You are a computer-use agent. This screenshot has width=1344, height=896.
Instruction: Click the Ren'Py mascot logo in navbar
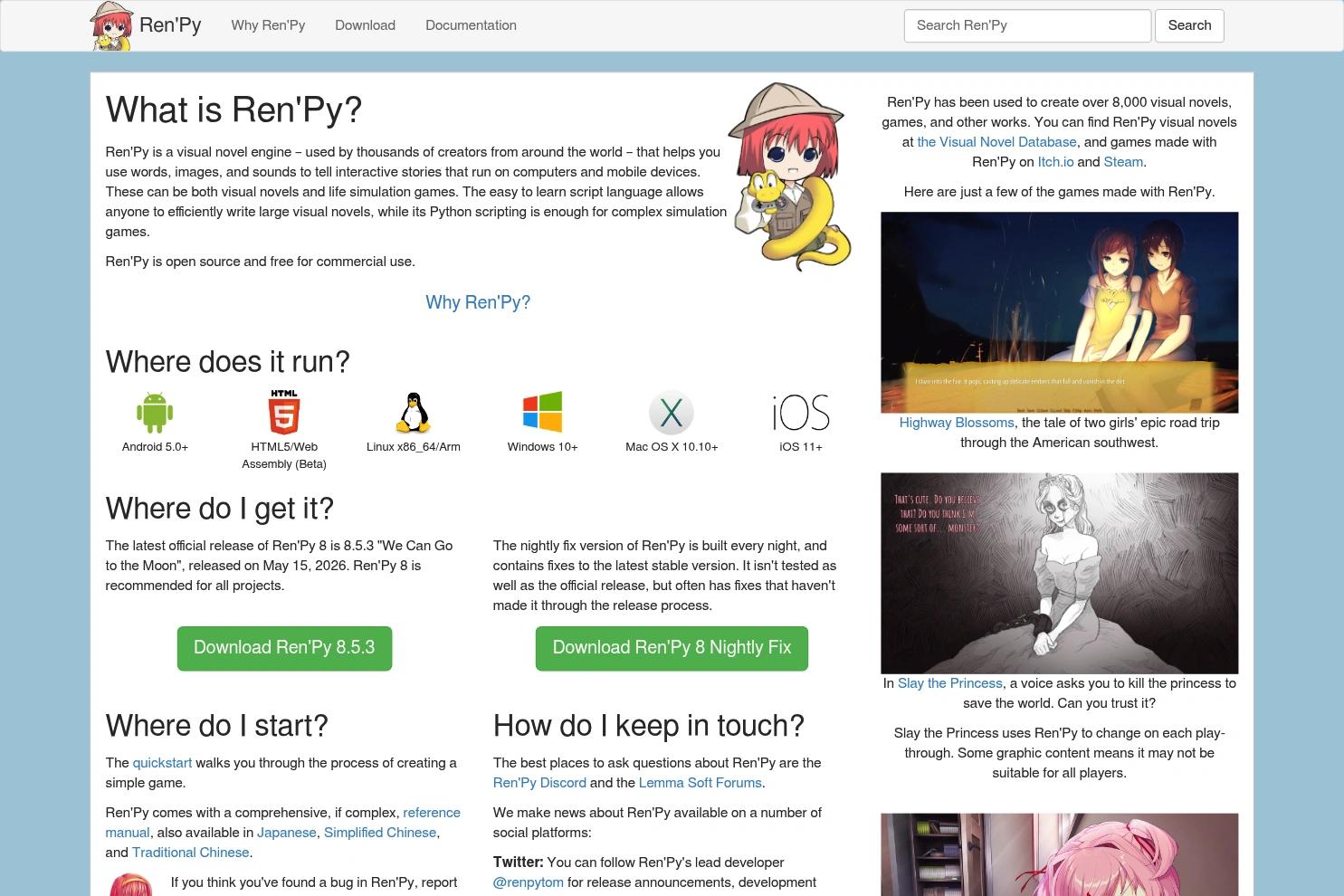pyautogui.click(x=112, y=25)
